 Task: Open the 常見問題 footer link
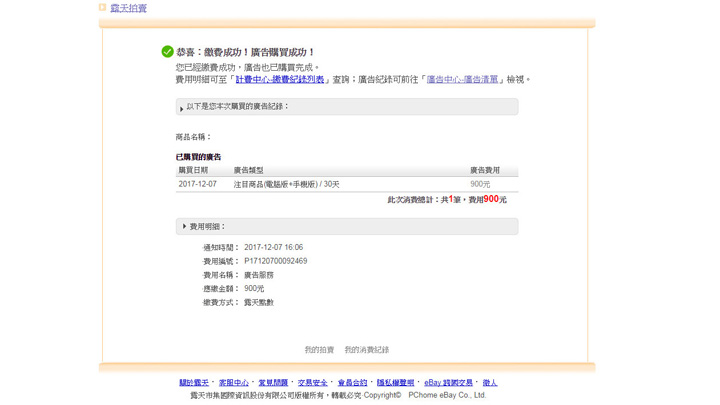273,383
